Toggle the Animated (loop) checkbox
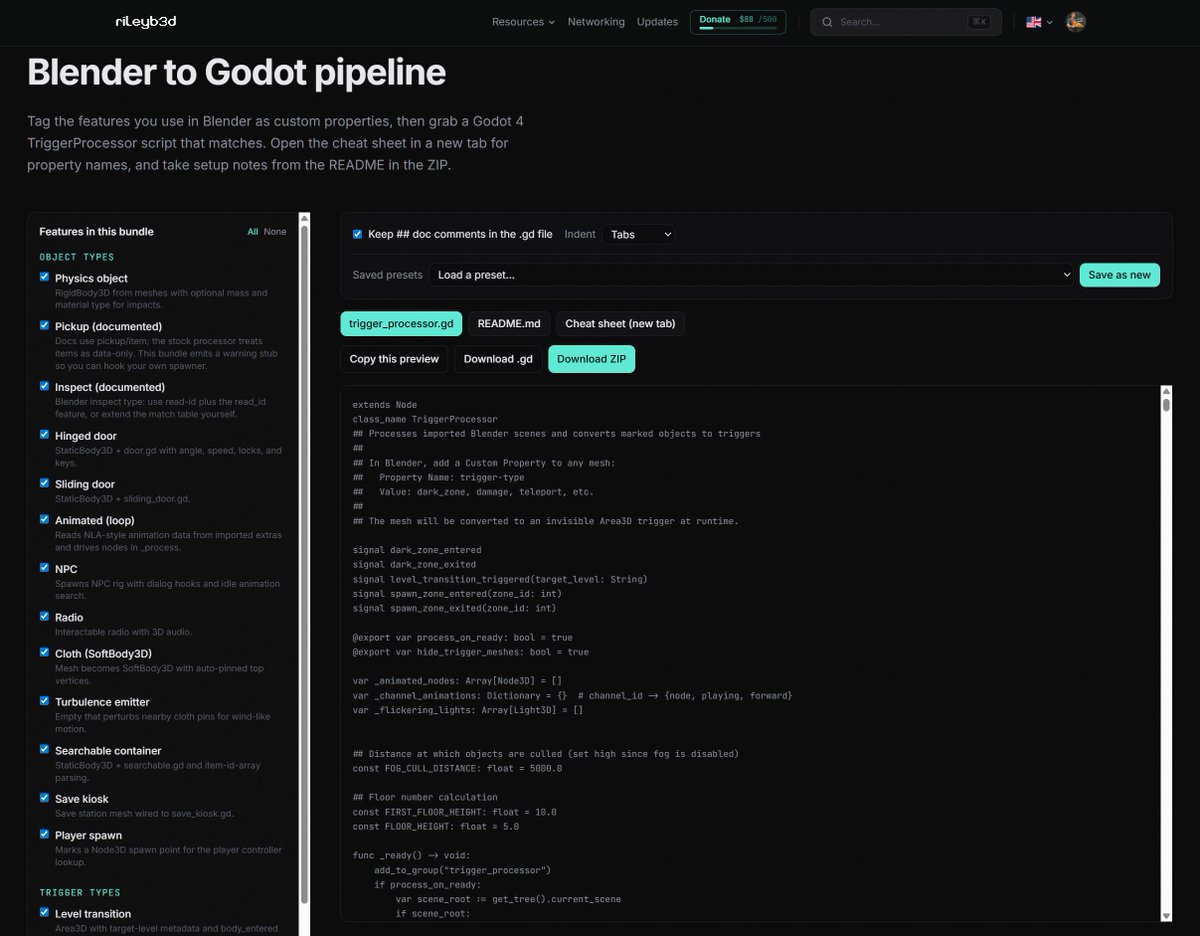The height and width of the screenshot is (936, 1200). pyautogui.click(x=44, y=519)
